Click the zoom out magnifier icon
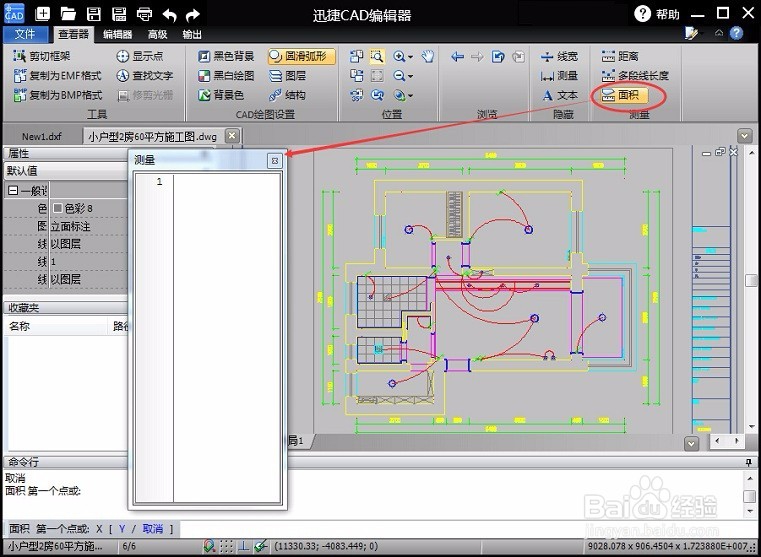The width and height of the screenshot is (761, 557). tap(399, 76)
